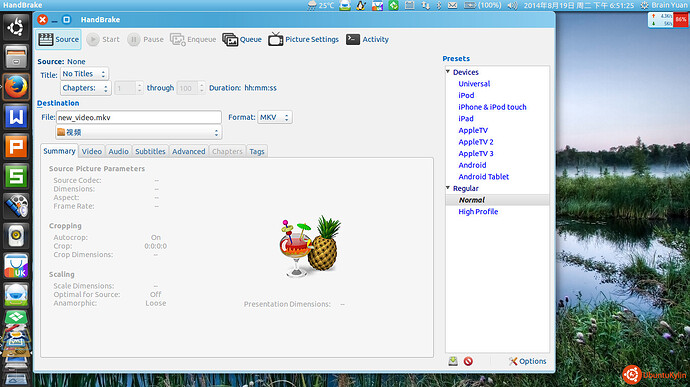This screenshot has width=690, height=387.
Task: Open the Brain Yuan session menu
Action: 664,5
